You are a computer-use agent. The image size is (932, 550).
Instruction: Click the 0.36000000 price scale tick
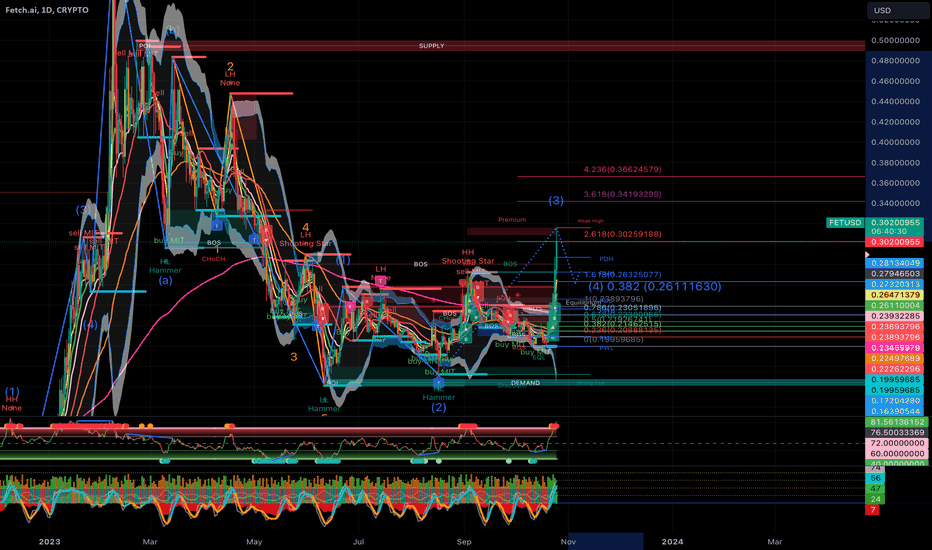pos(895,183)
